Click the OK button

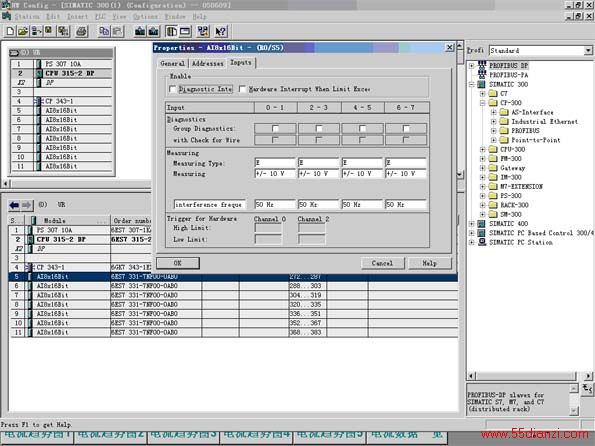(x=178, y=263)
